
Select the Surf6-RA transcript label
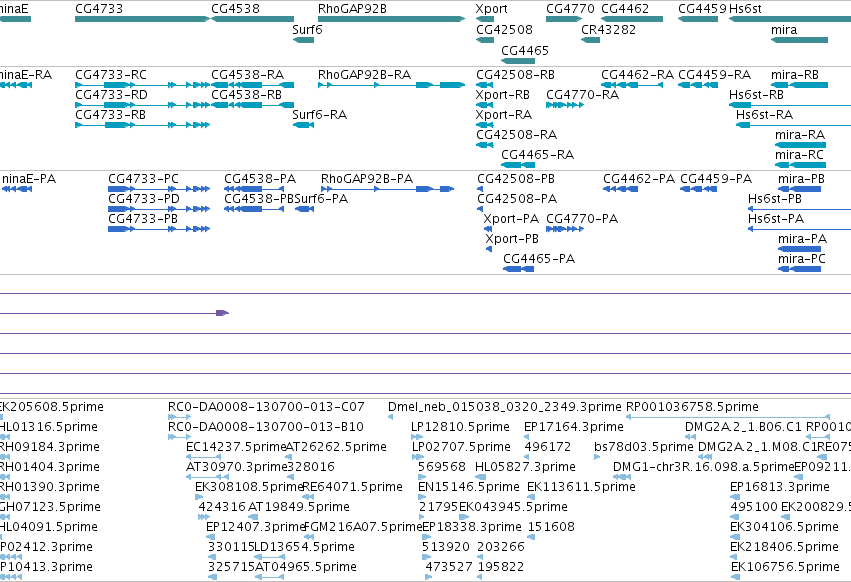click(x=319, y=115)
